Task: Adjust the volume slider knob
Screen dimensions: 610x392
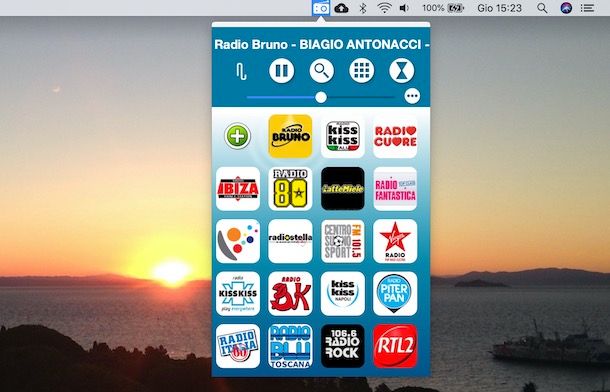Action: tap(321, 97)
